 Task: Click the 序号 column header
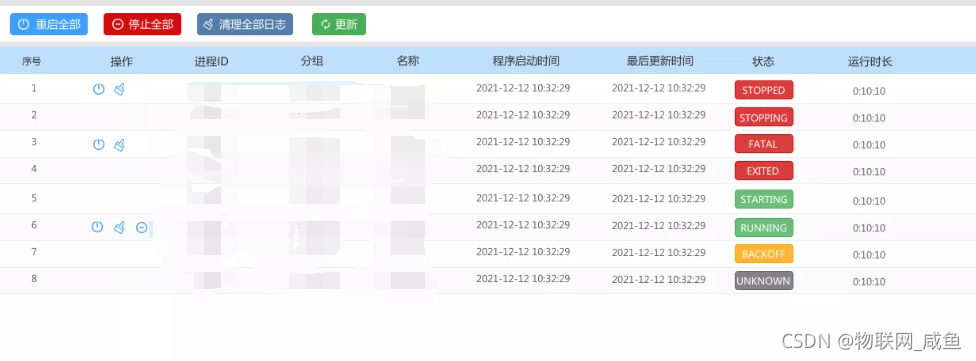[32, 61]
